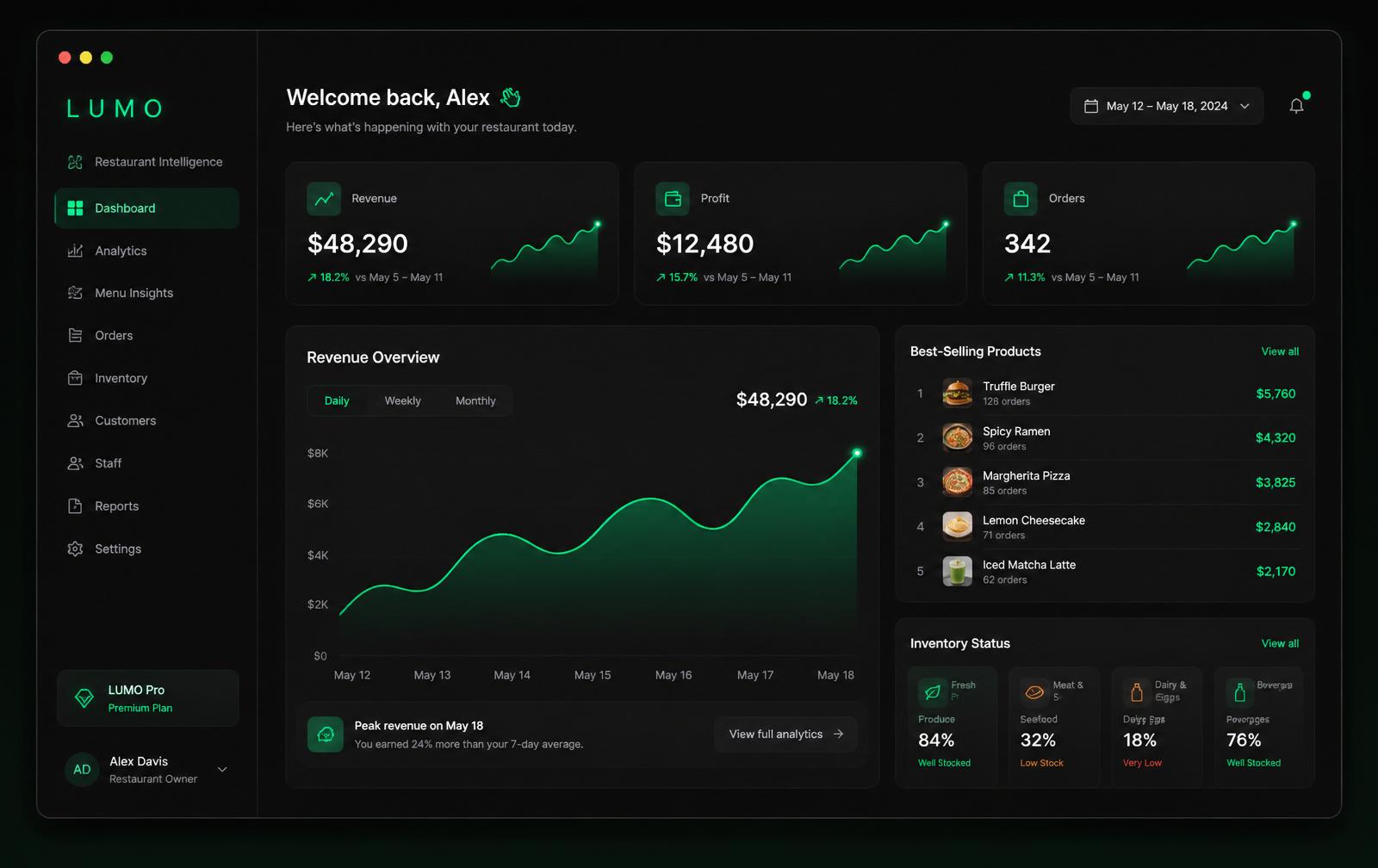This screenshot has width=1378, height=868.
Task: Click the Inventory box icon in sidebar
Action: 75,378
